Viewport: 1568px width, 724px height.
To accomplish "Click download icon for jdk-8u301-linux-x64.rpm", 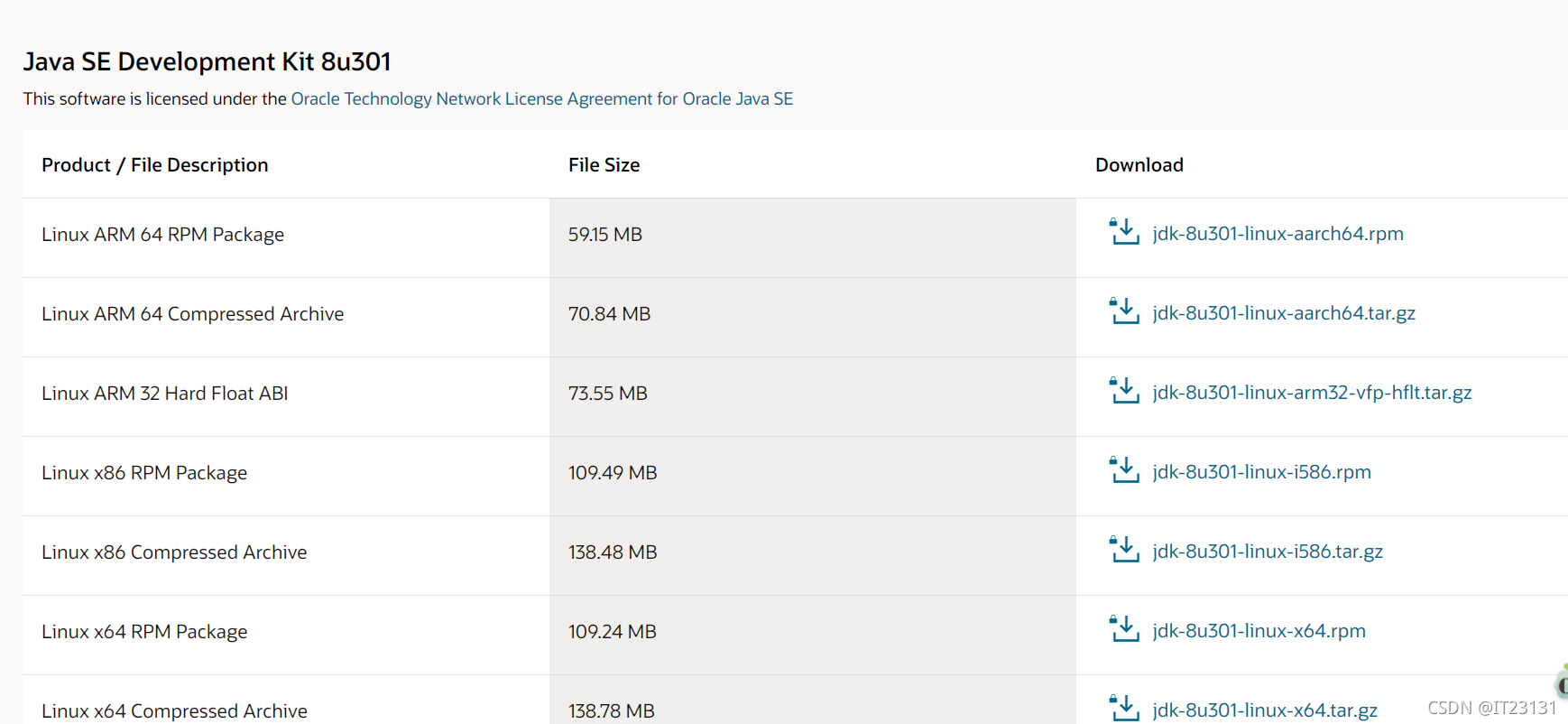I will click(1124, 629).
